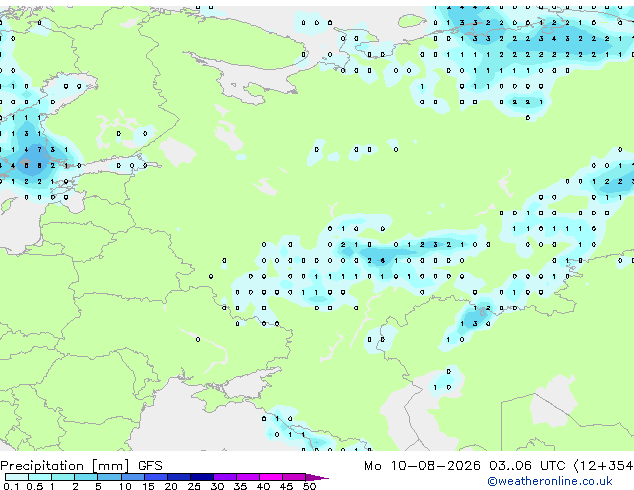Pick the legend swatch between 2 and 5

point(86,477)
